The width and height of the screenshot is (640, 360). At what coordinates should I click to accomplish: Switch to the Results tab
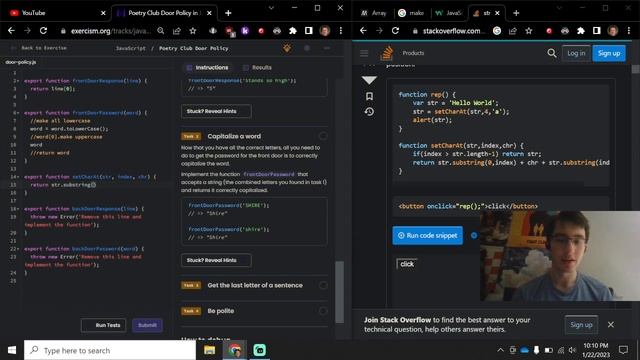point(258,68)
